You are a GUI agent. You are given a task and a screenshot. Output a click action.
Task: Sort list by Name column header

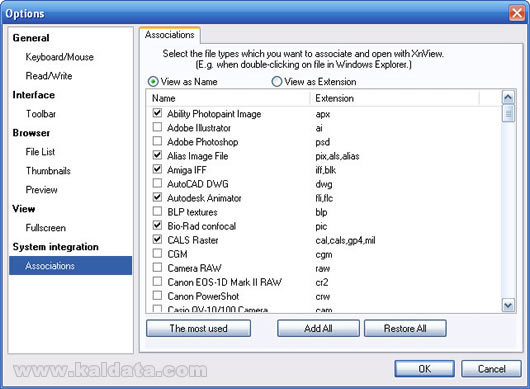click(228, 98)
